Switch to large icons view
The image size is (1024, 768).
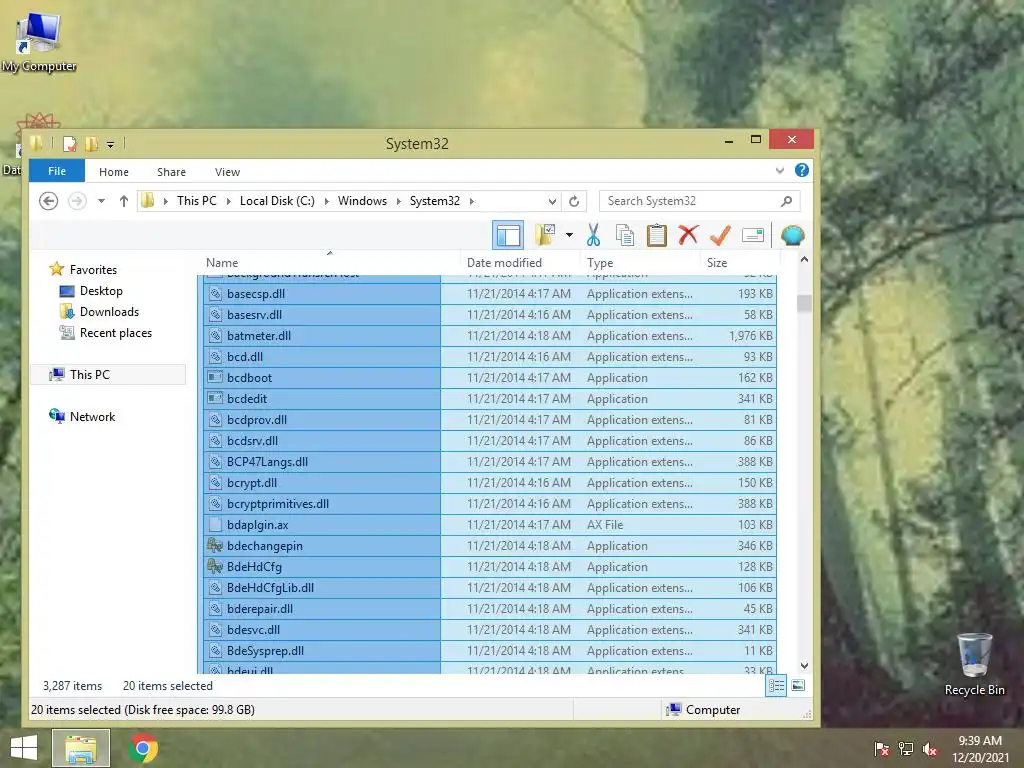(x=798, y=686)
